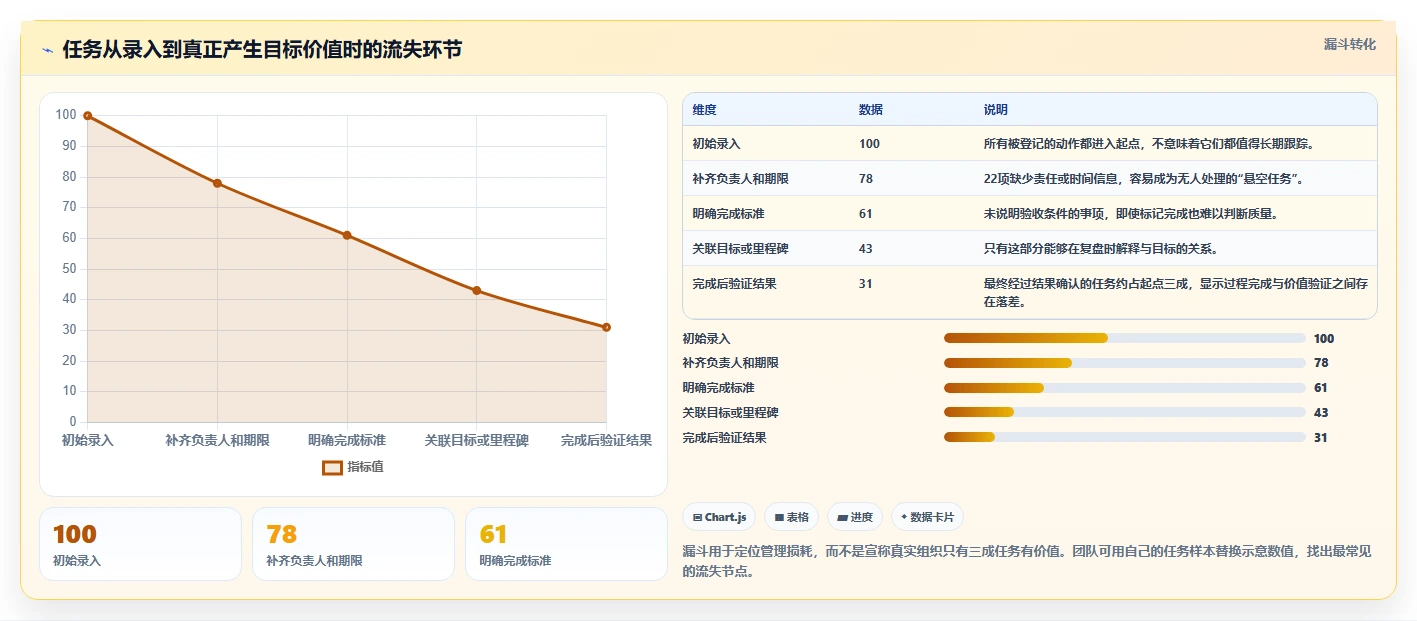This screenshot has height=621, width=1417.
Task: Click the x-axis label 明确完成标准 under the chart
Action: 347,440
